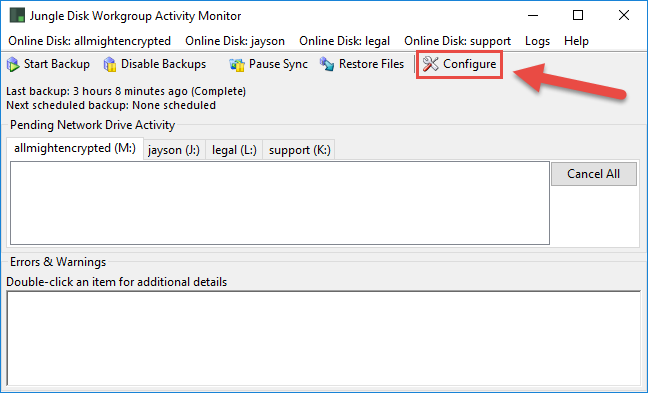Maximize the Activity Monitor window
The image size is (648, 393).
pyautogui.click(x=578, y=15)
